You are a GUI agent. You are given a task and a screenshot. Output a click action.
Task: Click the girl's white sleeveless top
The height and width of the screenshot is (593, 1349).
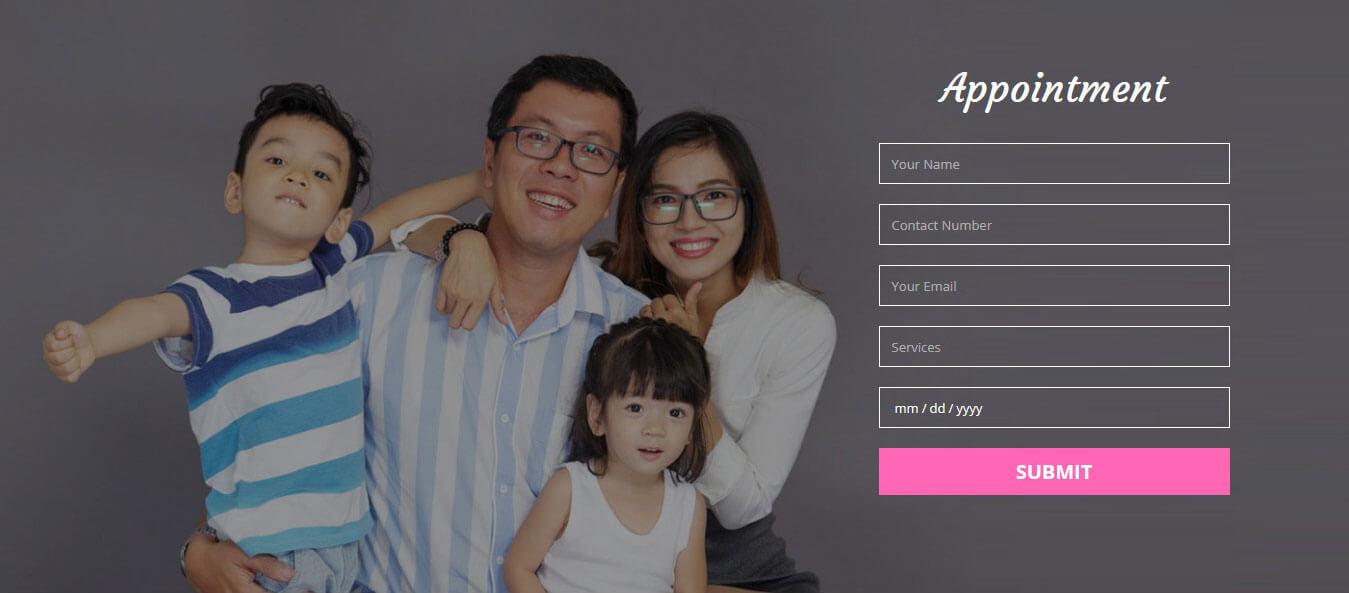coord(617,534)
